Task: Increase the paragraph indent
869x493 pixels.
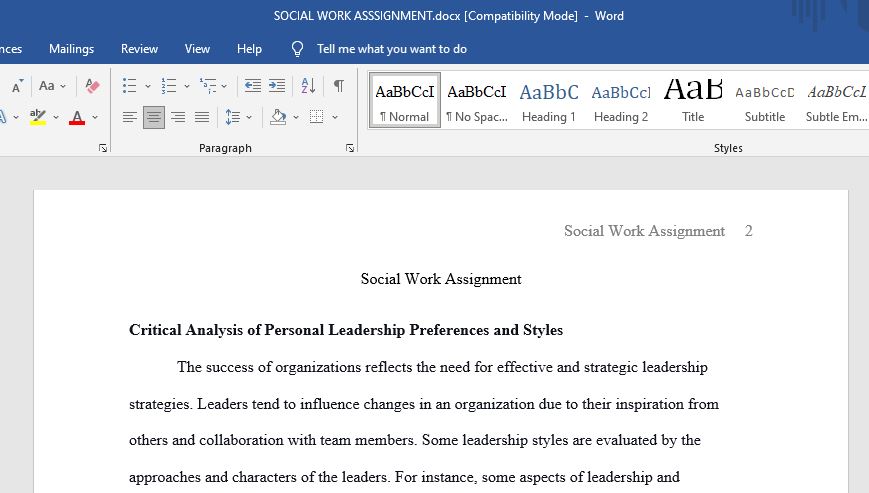Action: [277, 86]
